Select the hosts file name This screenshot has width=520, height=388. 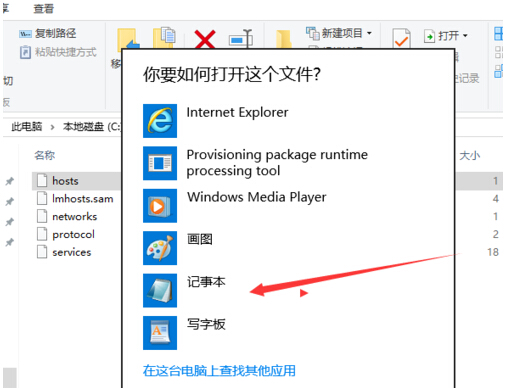click(65, 181)
